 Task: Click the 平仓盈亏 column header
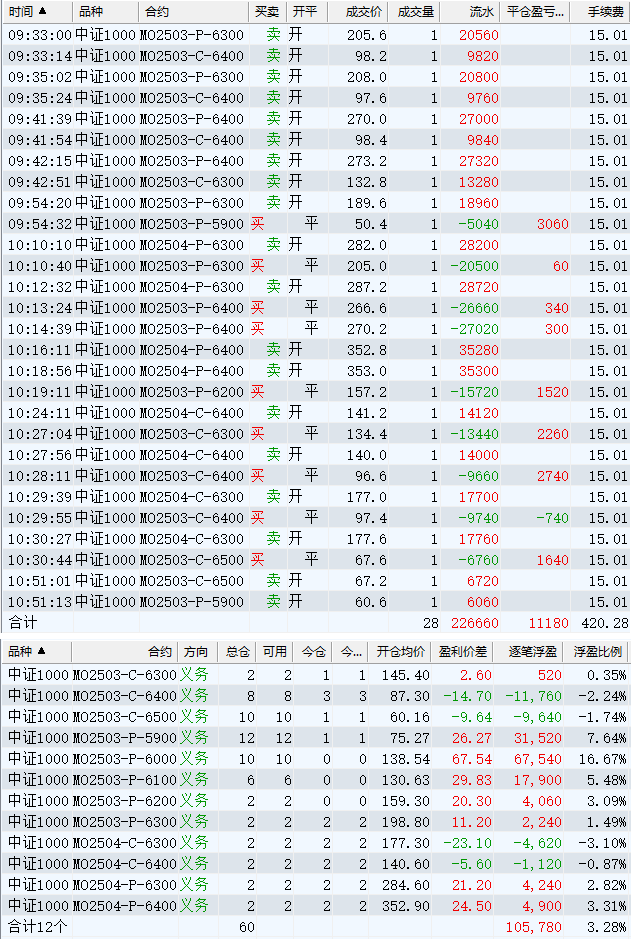point(535,12)
